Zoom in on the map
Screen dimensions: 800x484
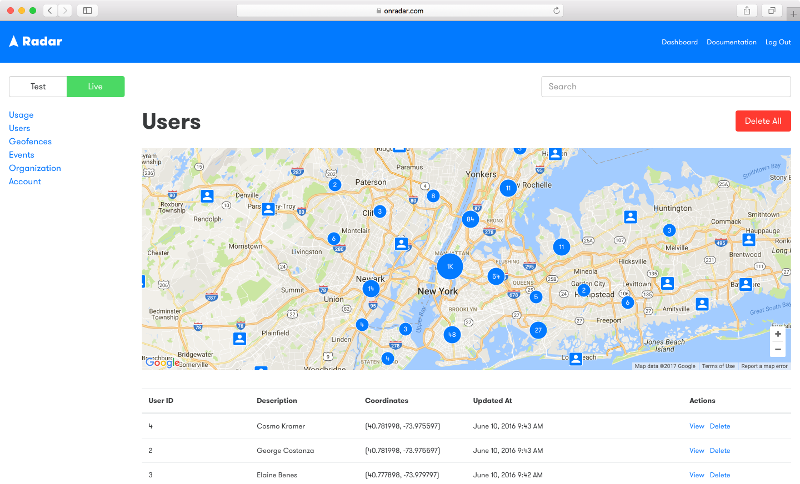coord(778,334)
